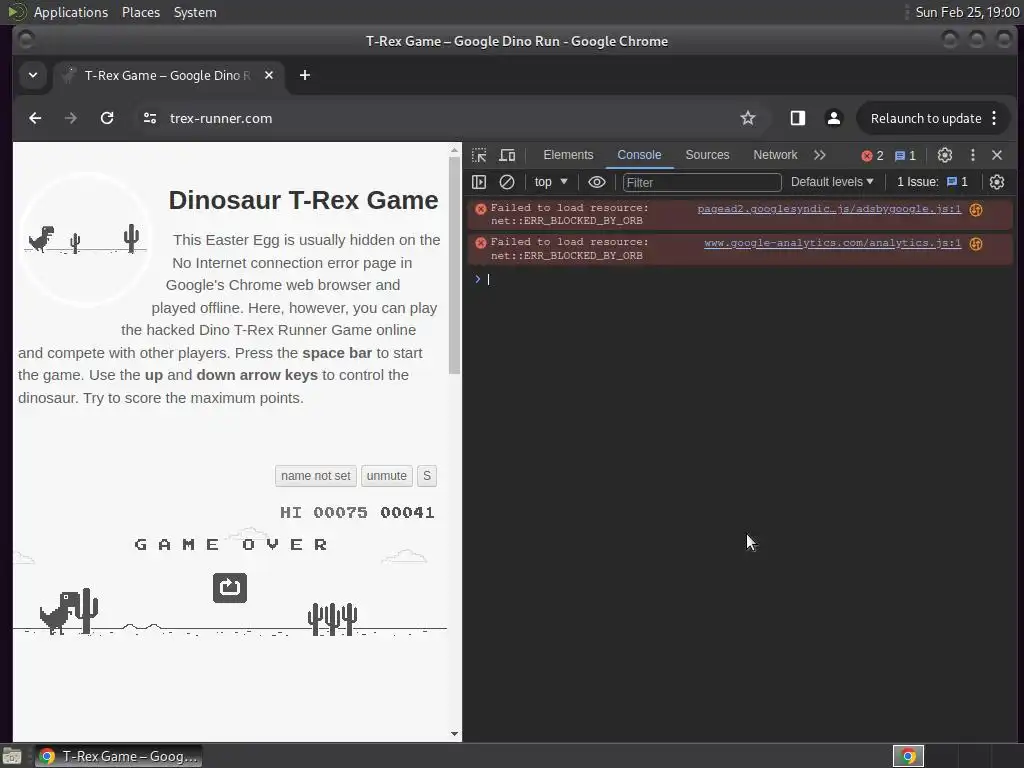The height and width of the screenshot is (768, 1024).
Task: Open Chrome's three-dot menu
Action: pos(994,118)
